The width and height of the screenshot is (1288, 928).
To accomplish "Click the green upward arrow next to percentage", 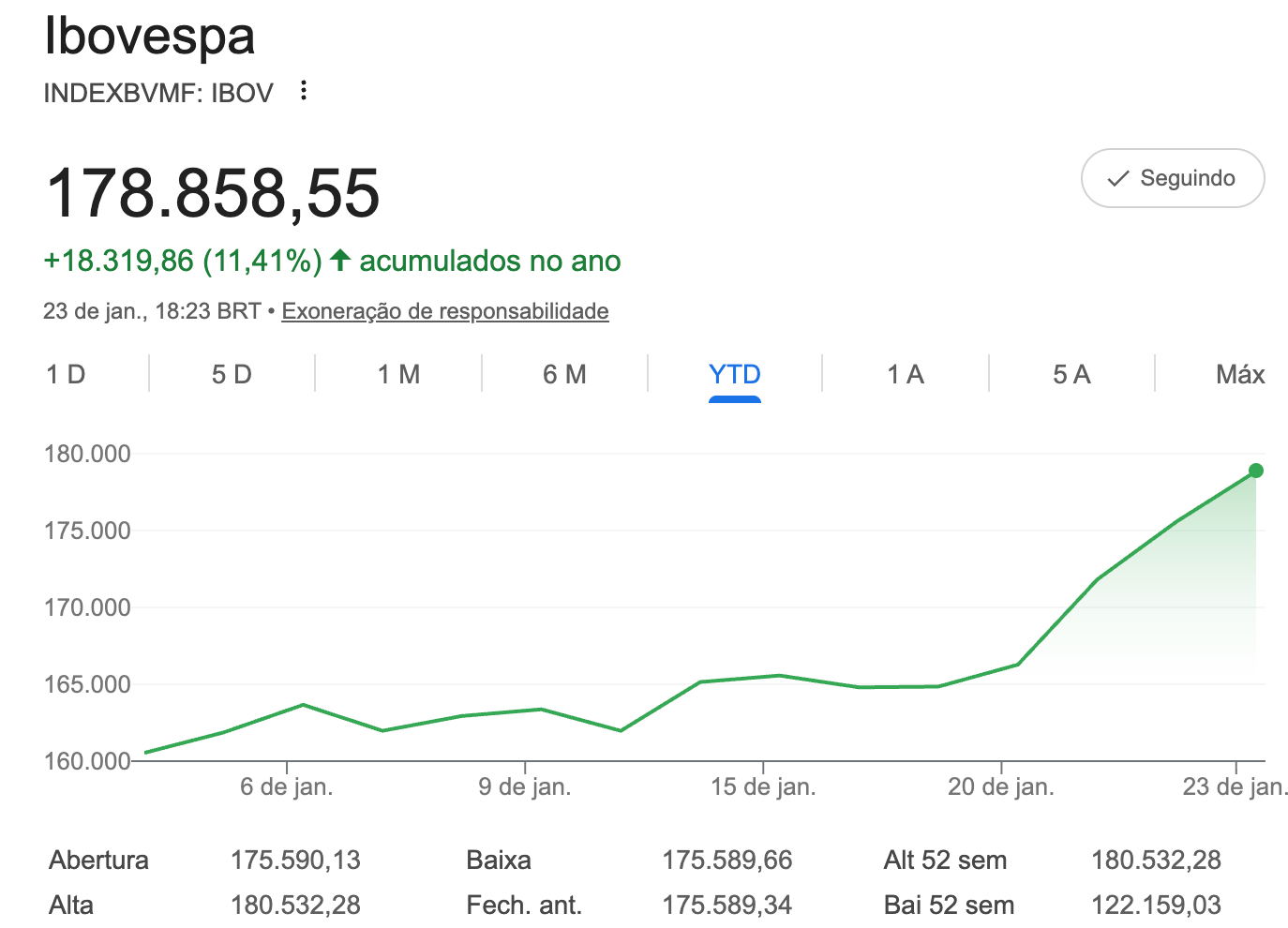I will (341, 260).
